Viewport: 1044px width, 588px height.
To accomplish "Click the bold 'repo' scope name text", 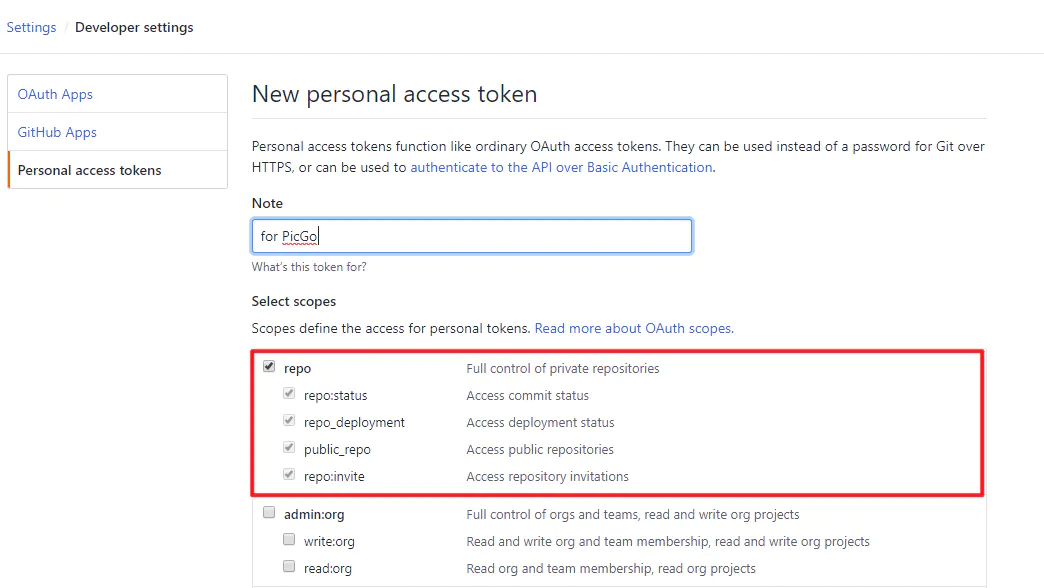I will pos(297,368).
